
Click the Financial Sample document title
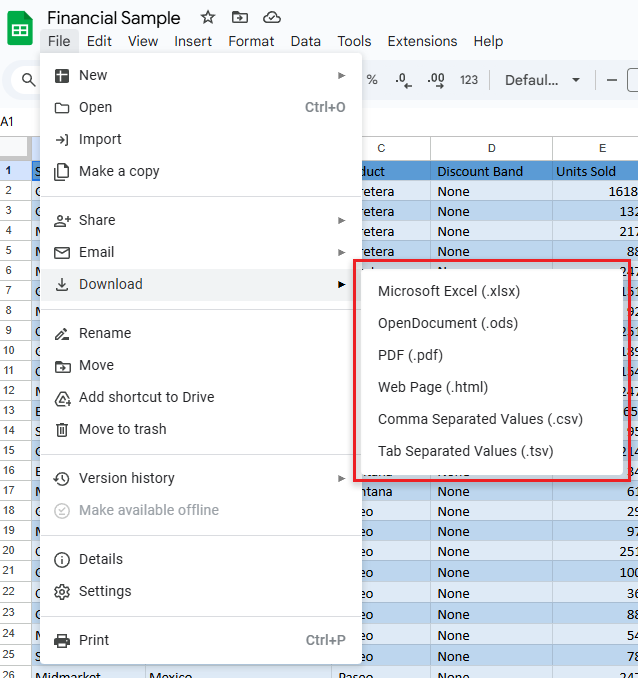[113, 18]
